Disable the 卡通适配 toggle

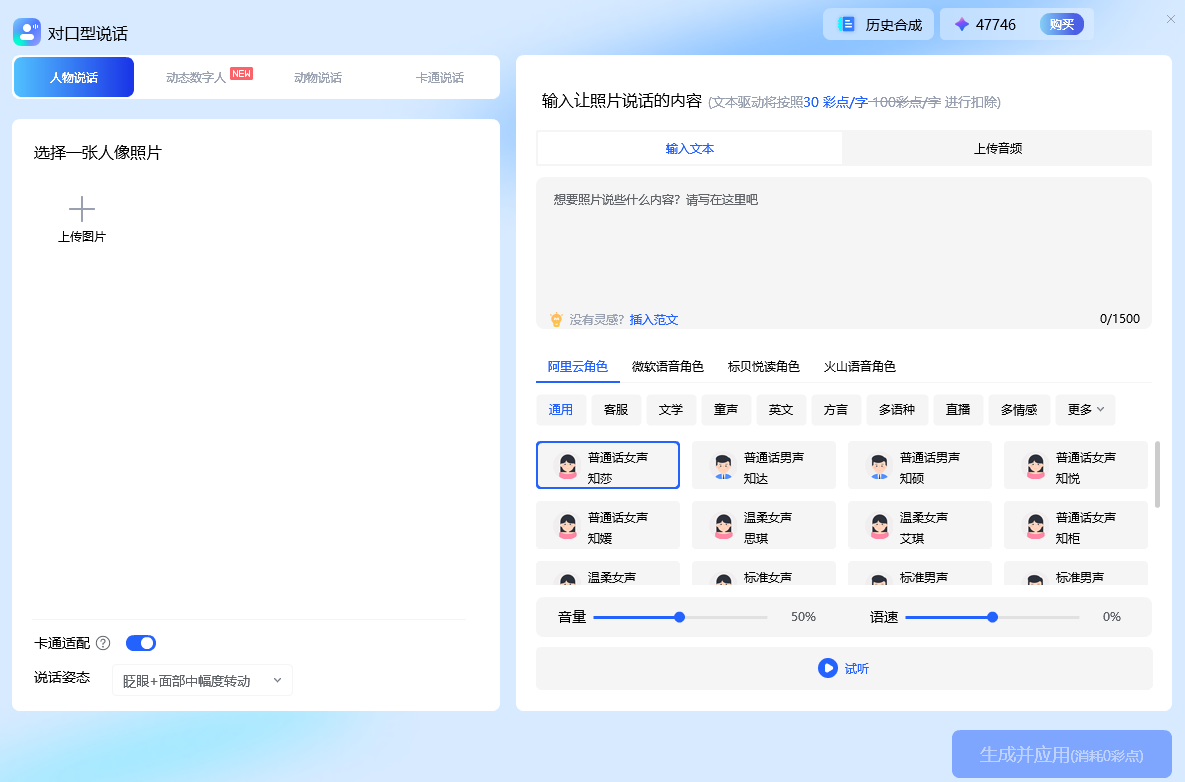pos(140,643)
